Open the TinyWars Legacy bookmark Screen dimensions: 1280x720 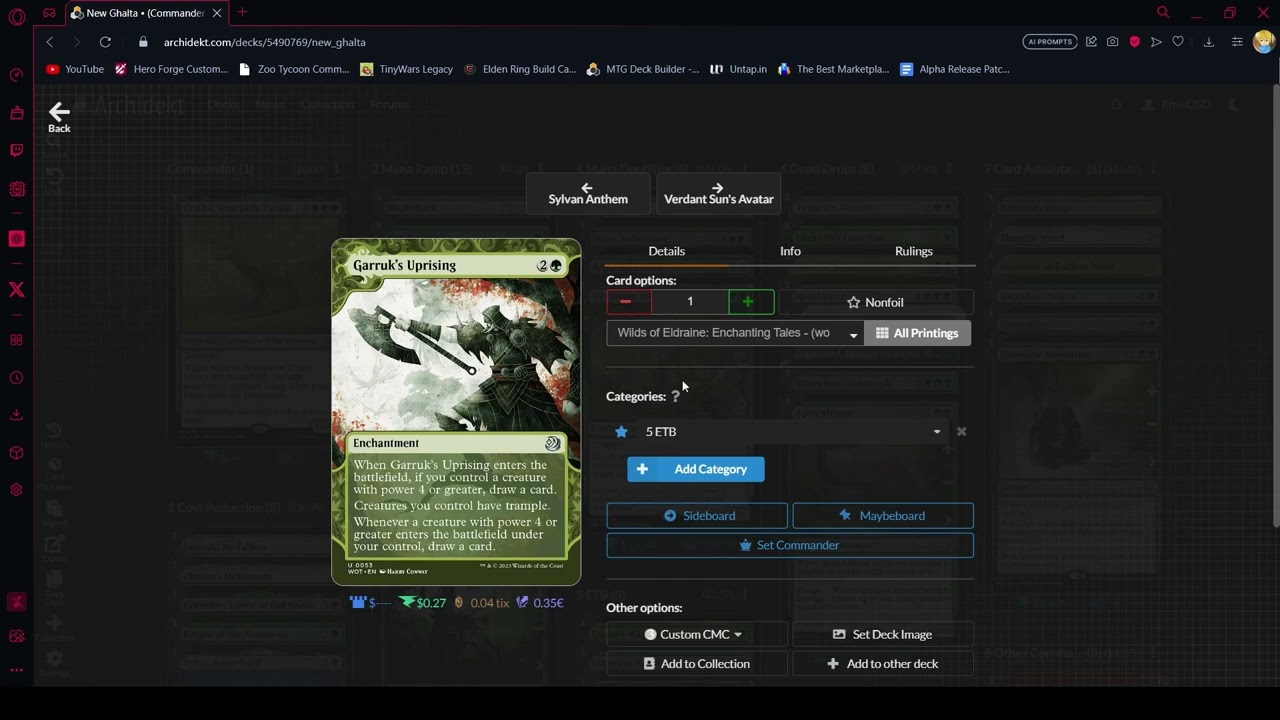406,69
